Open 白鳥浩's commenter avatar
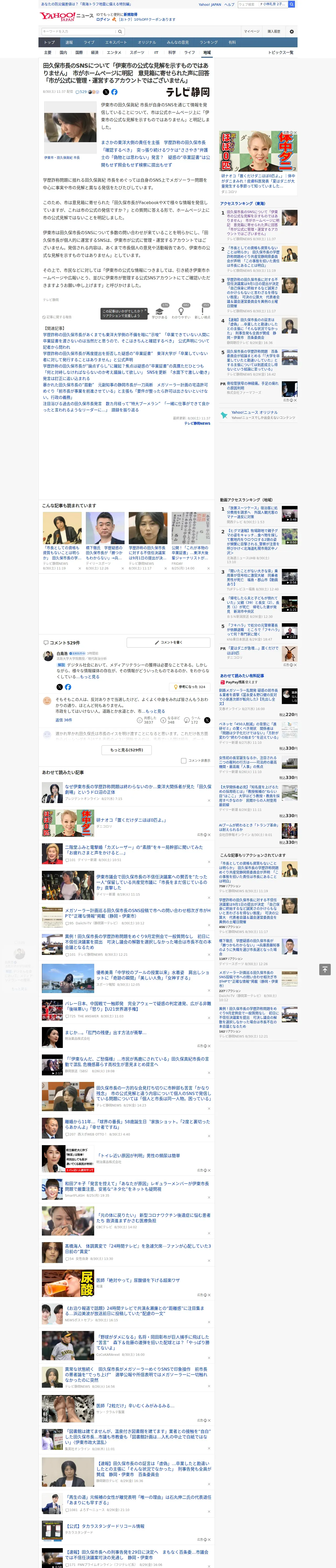The image size is (336, 1568). point(48,656)
